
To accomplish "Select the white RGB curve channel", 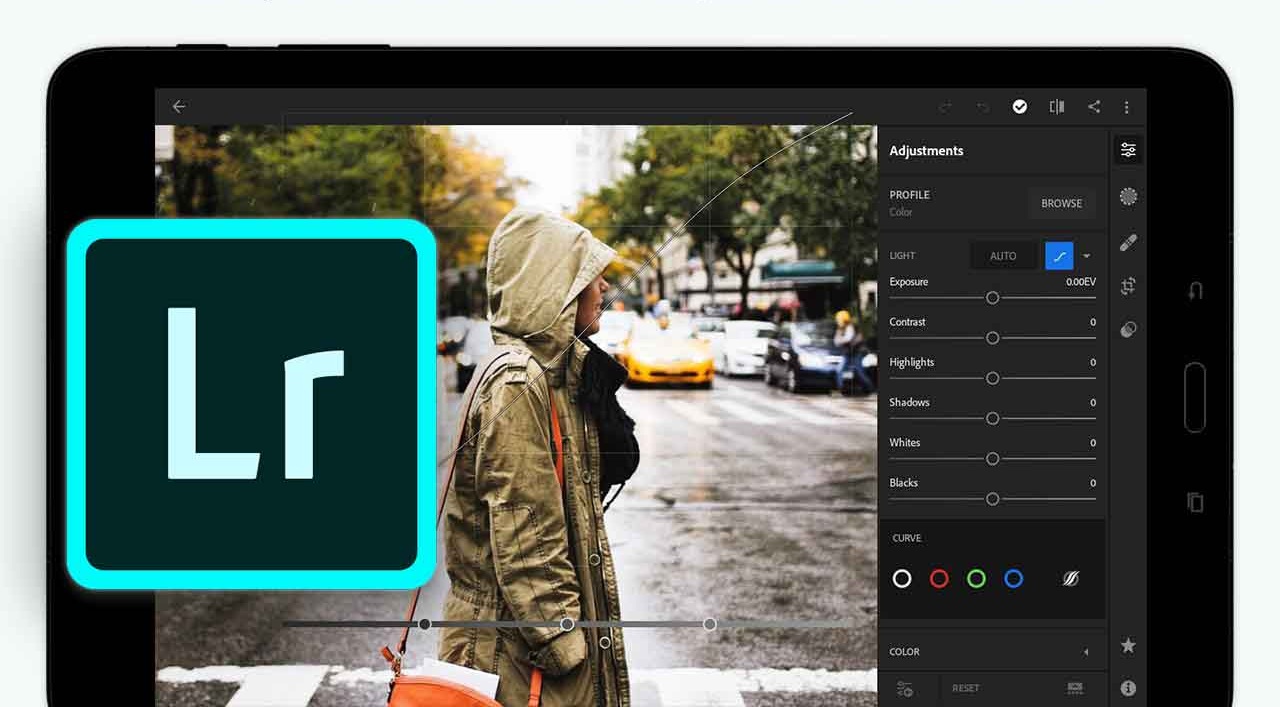I will tap(902, 578).
